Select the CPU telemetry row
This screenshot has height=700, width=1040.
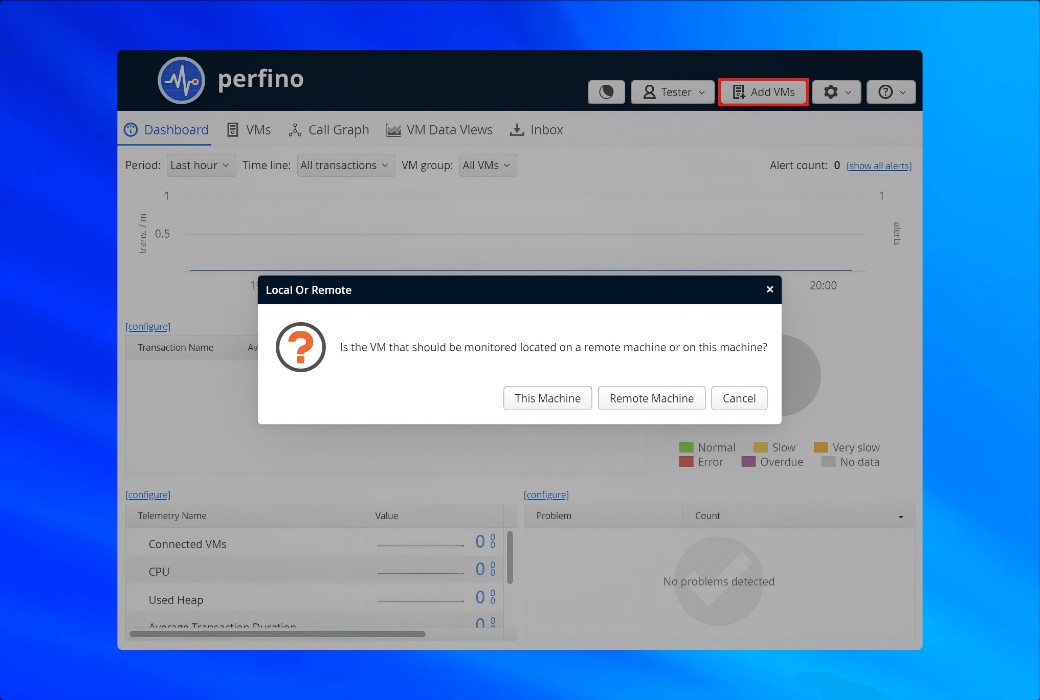(x=314, y=571)
